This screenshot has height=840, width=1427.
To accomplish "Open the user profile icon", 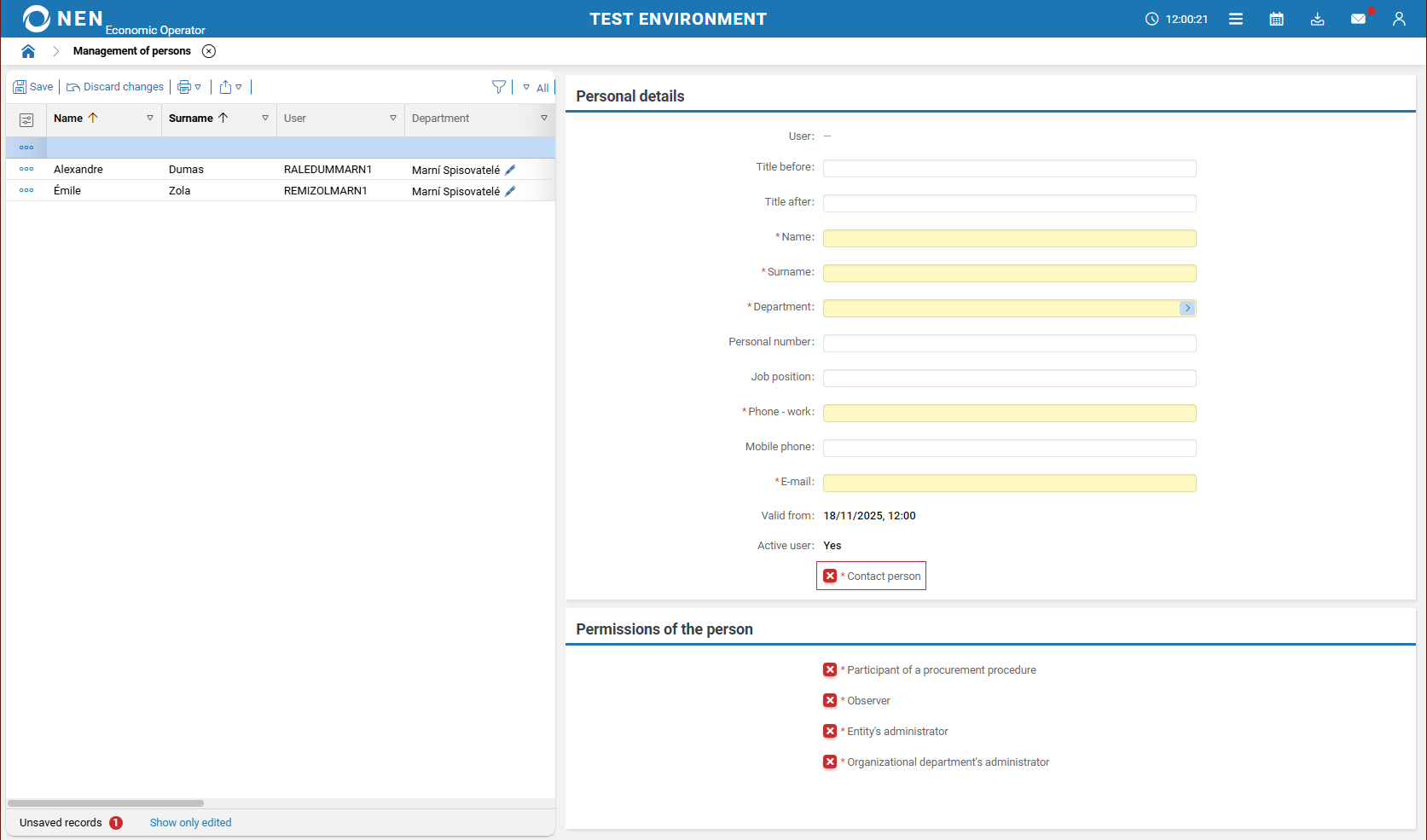I will pyautogui.click(x=1399, y=18).
